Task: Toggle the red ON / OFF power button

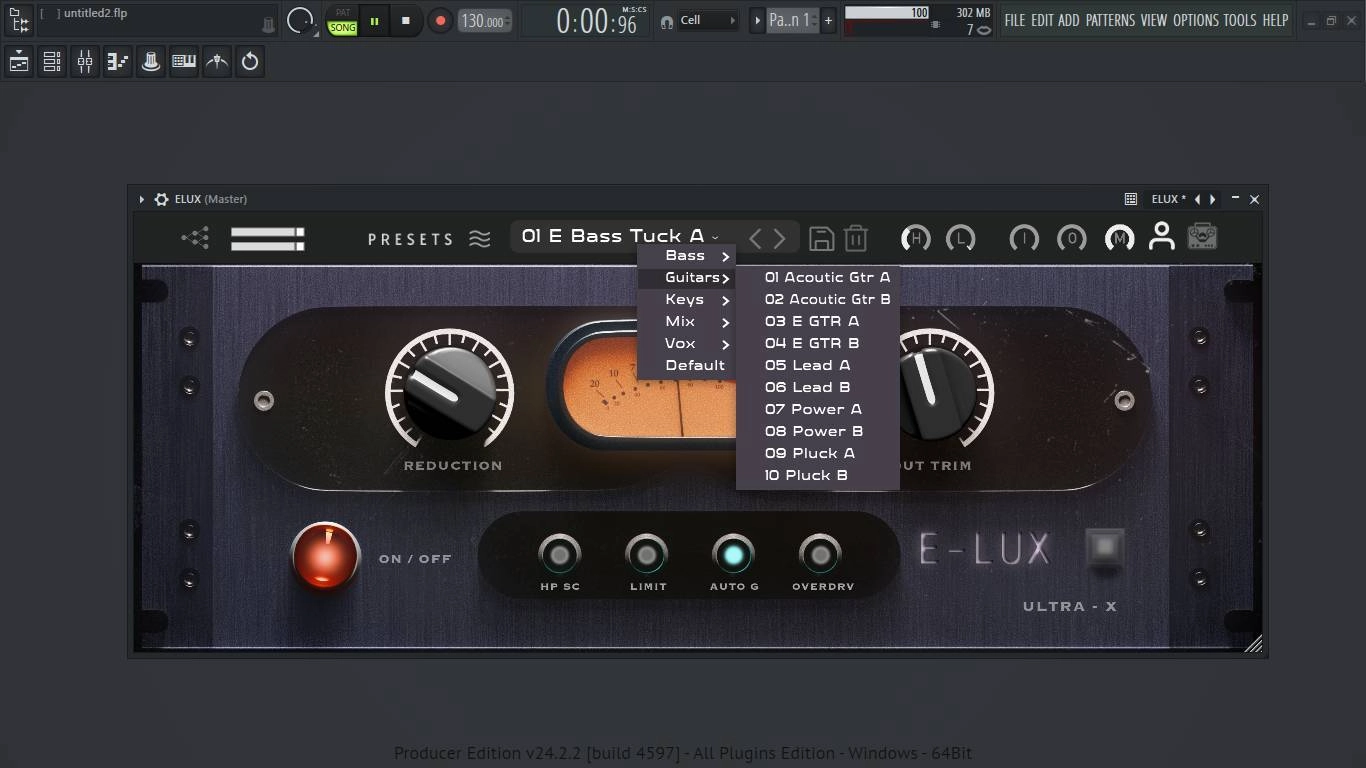Action: tap(325, 556)
